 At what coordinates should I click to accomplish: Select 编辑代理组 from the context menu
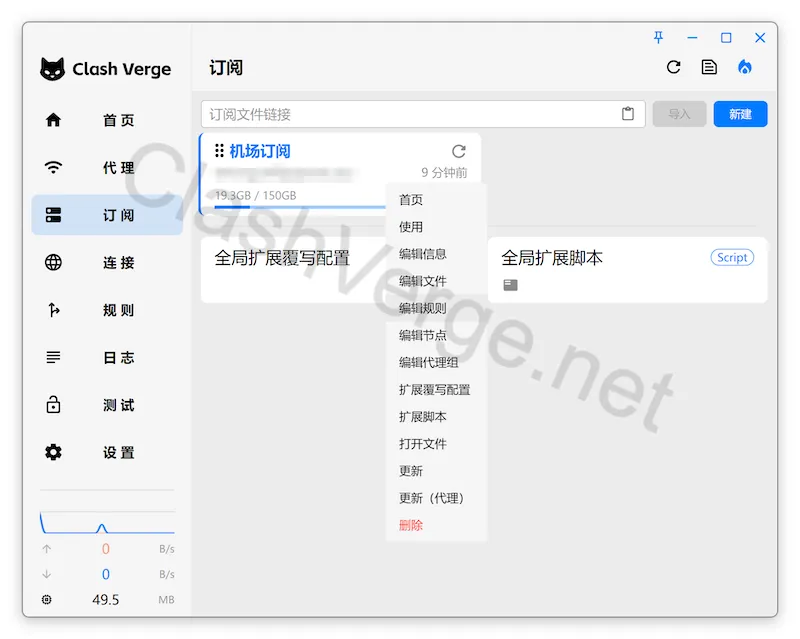click(436, 362)
